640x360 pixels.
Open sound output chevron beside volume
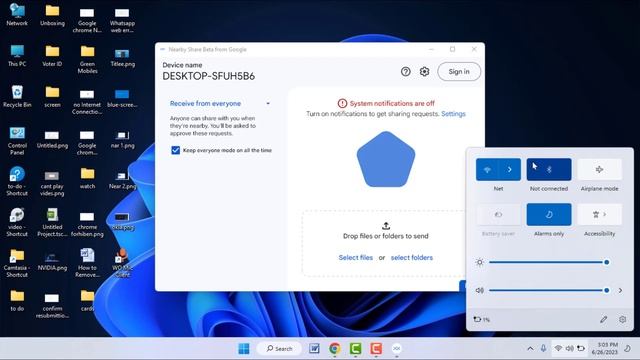click(620, 290)
